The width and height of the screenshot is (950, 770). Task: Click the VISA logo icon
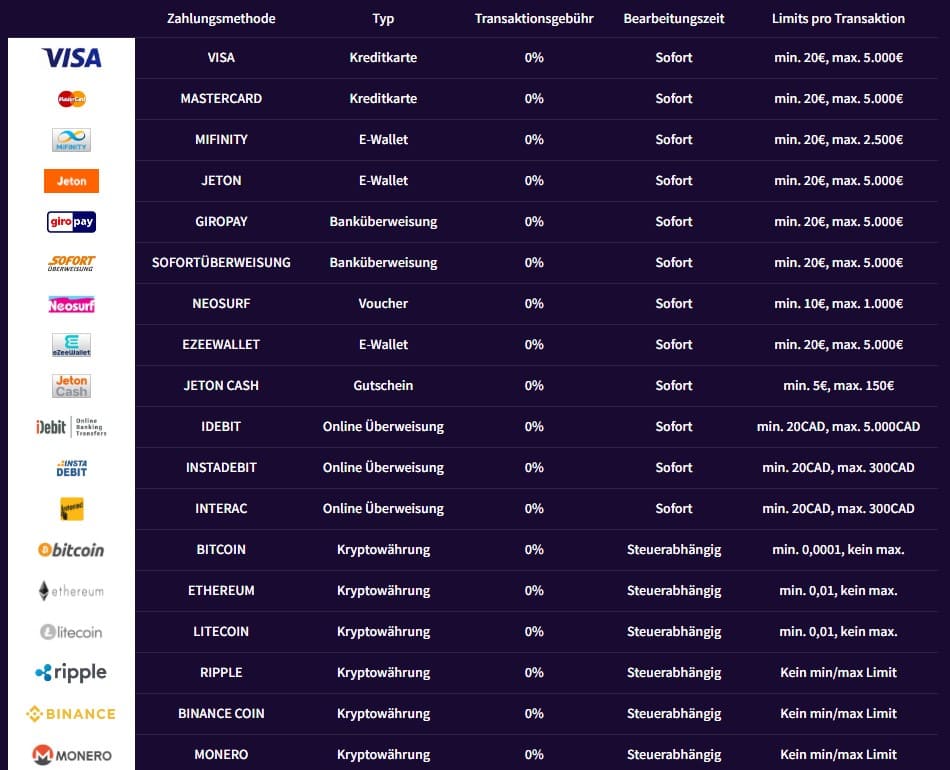tap(71, 58)
